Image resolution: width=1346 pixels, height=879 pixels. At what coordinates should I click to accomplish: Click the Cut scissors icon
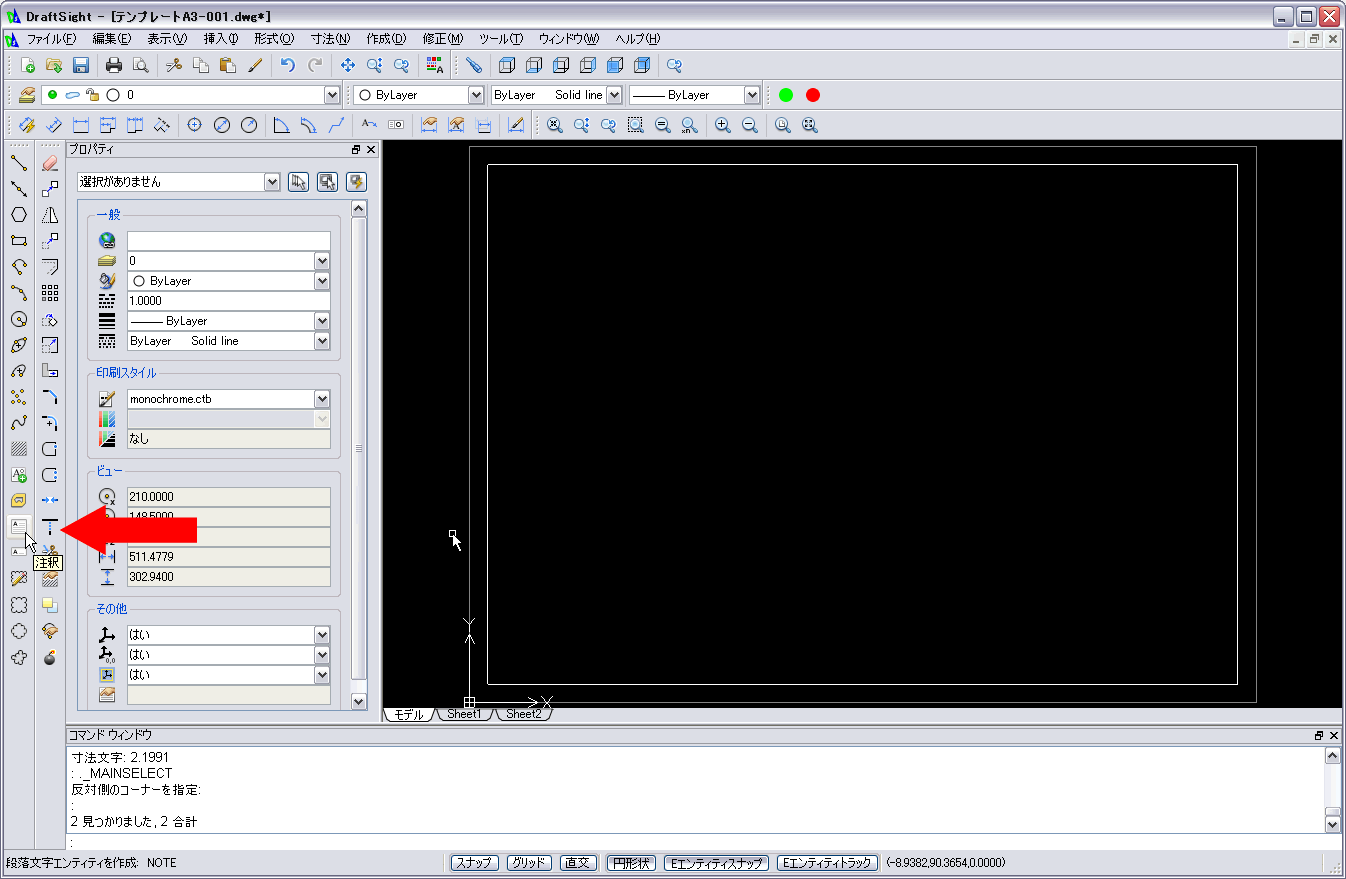pos(174,66)
